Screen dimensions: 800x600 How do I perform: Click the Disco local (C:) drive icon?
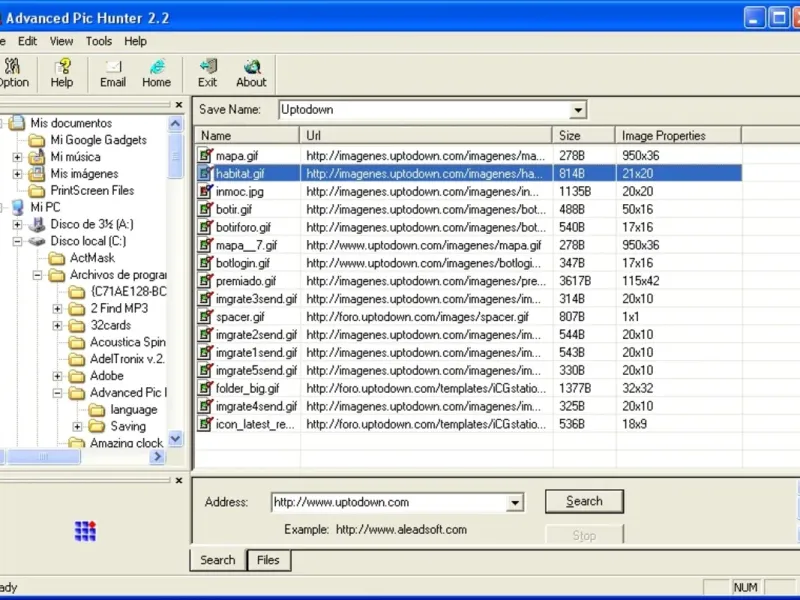(37, 241)
